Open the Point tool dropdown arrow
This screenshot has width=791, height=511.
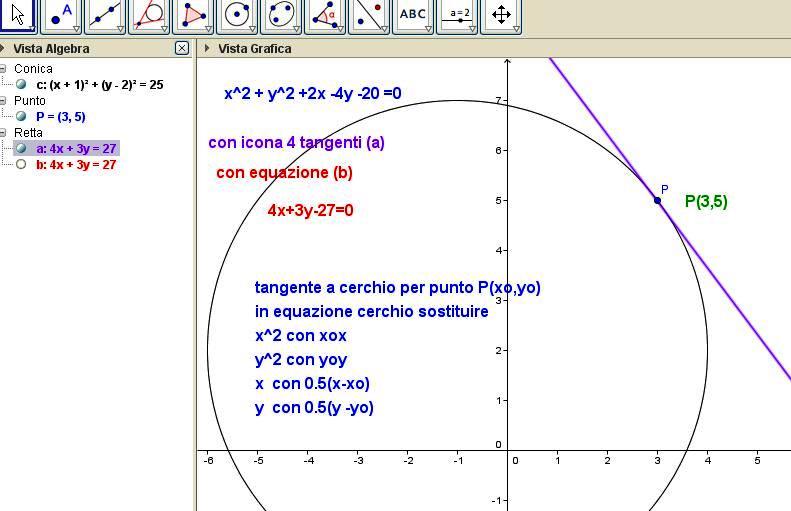point(77,29)
